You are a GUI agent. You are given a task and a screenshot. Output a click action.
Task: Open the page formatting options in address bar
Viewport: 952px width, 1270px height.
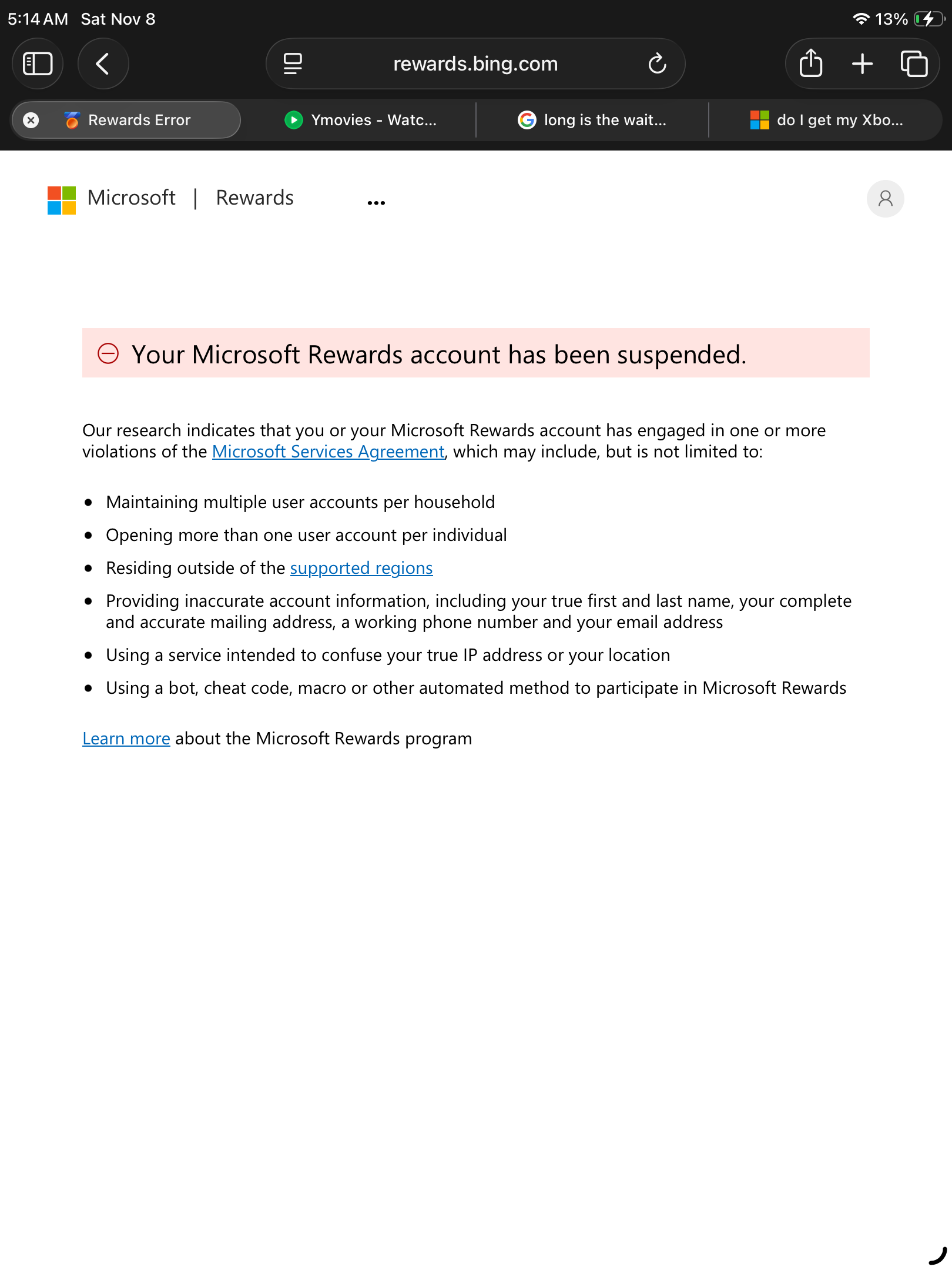(292, 63)
